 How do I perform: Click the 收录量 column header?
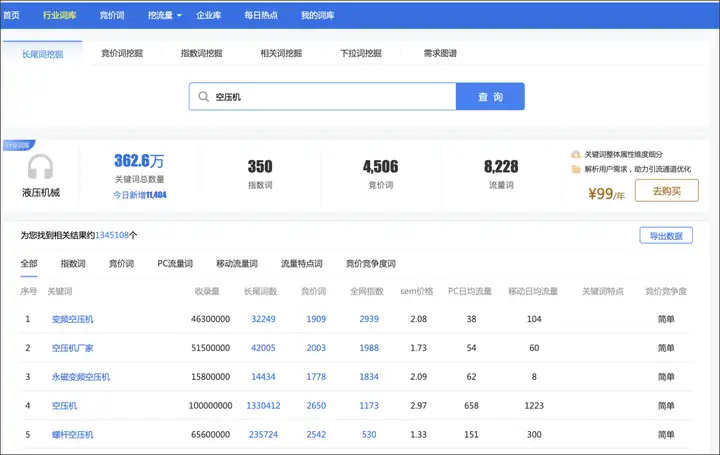point(207,291)
